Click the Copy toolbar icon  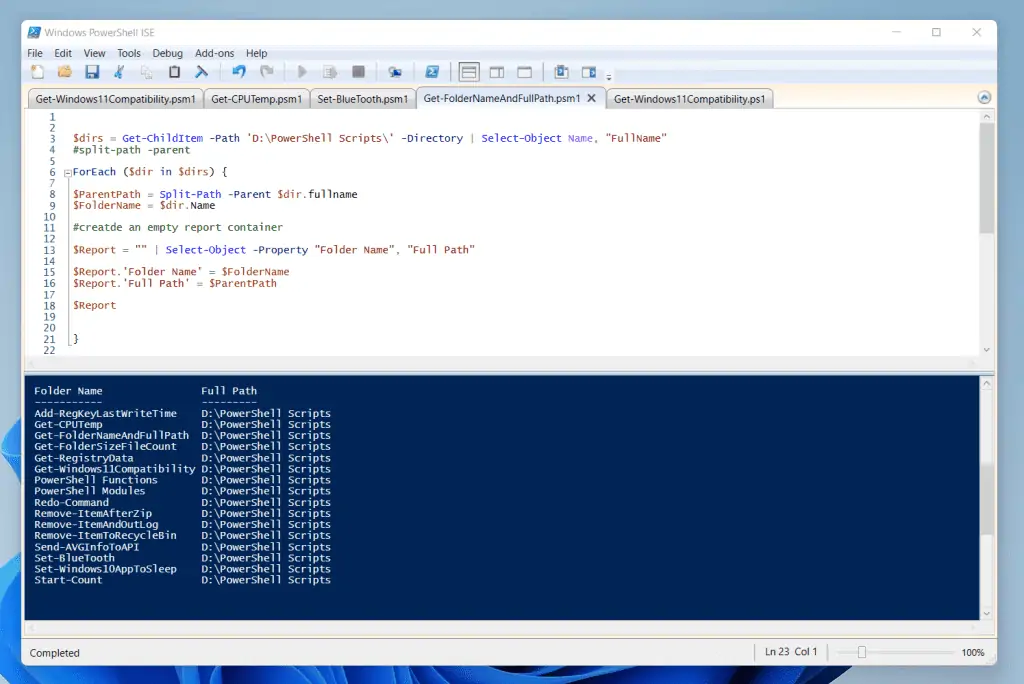[x=147, y=73]
